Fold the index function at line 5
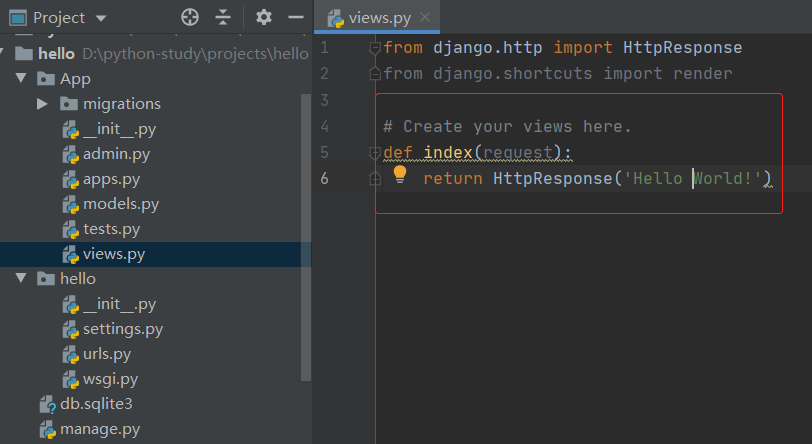 click(x=375, y=153)
